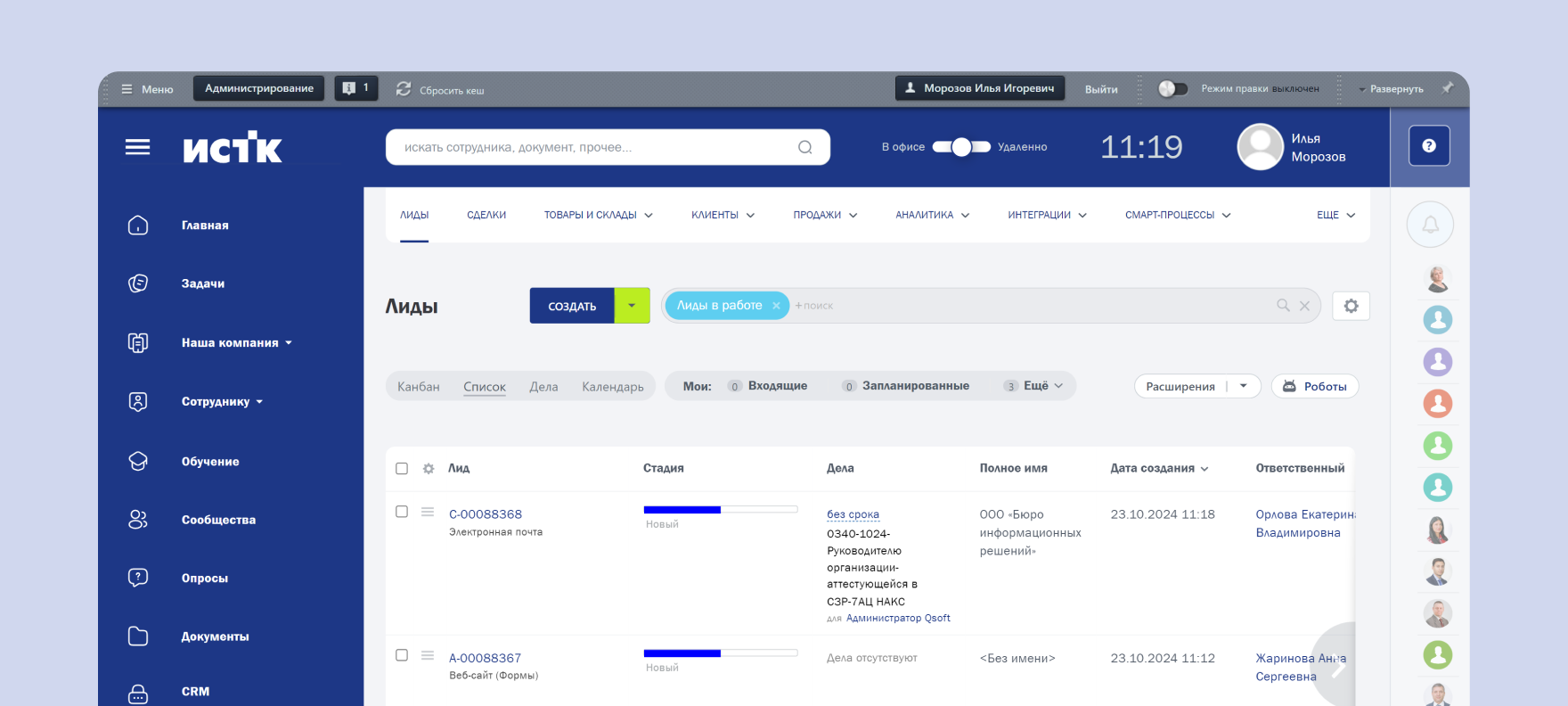Open the green arrow next to СОЗДАТЬ
Image resolution: width=1568 pixels, height=706 pixels.
pos(632,306)
